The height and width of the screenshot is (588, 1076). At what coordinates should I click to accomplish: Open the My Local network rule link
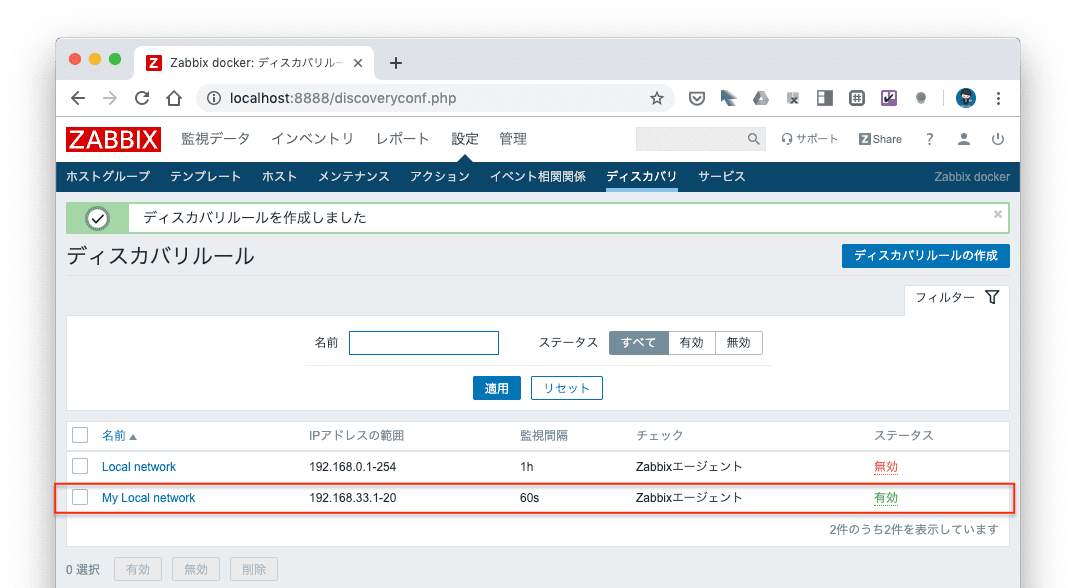click(x=148, y=497)
